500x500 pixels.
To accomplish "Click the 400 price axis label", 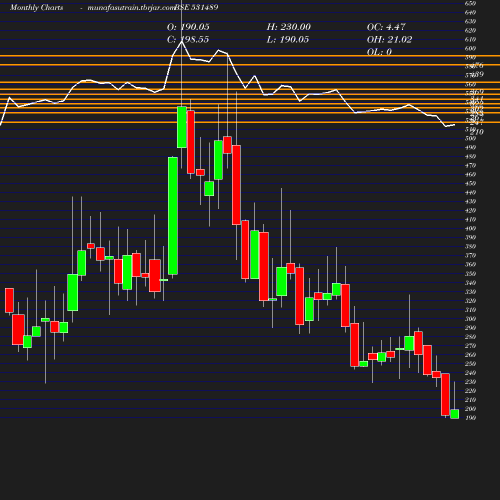I will tap(470, 229).
